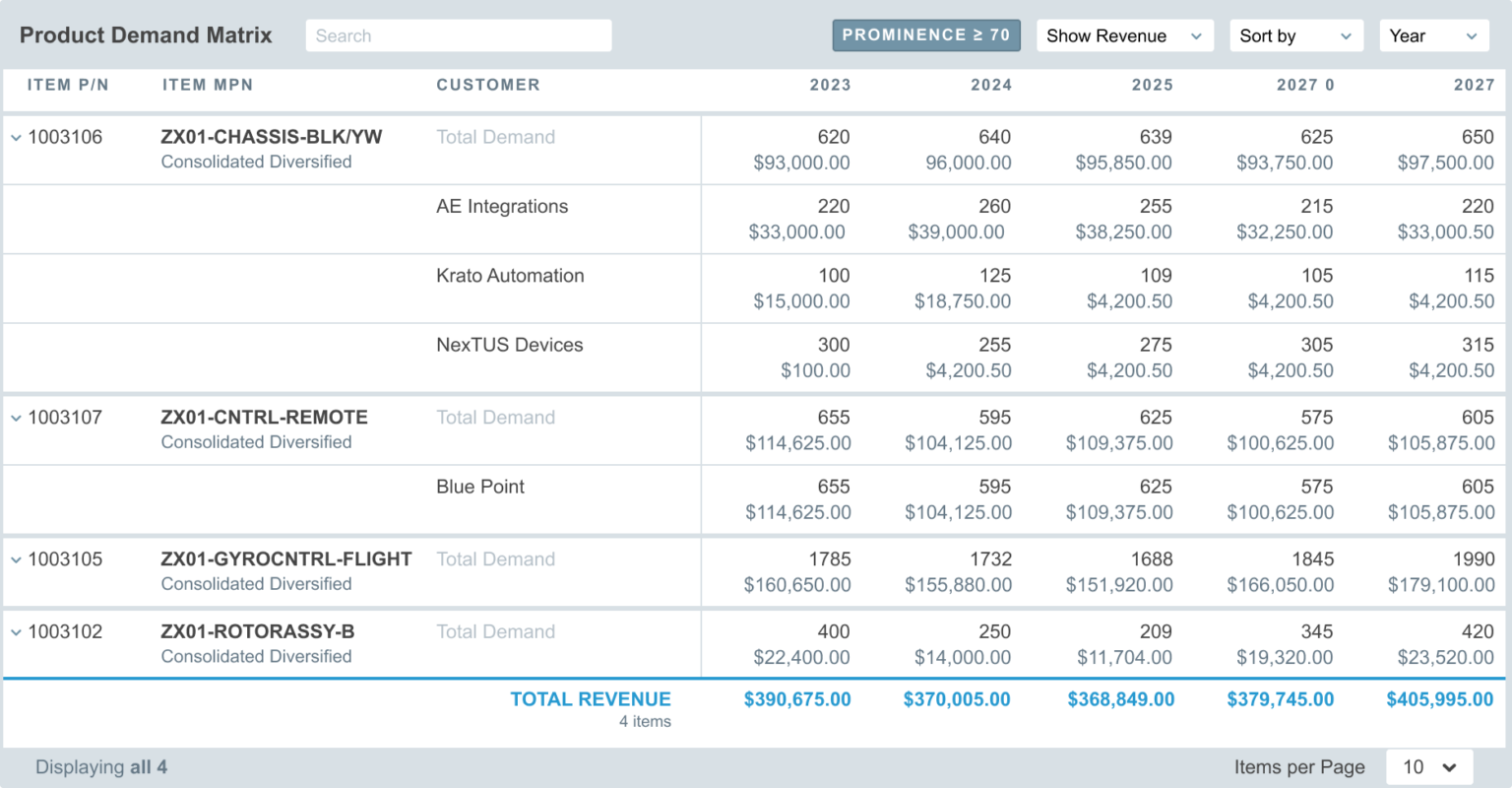The image size is (1512, 788).
Task: Toggle the chevron beside item 1003105
Action: 16,559
